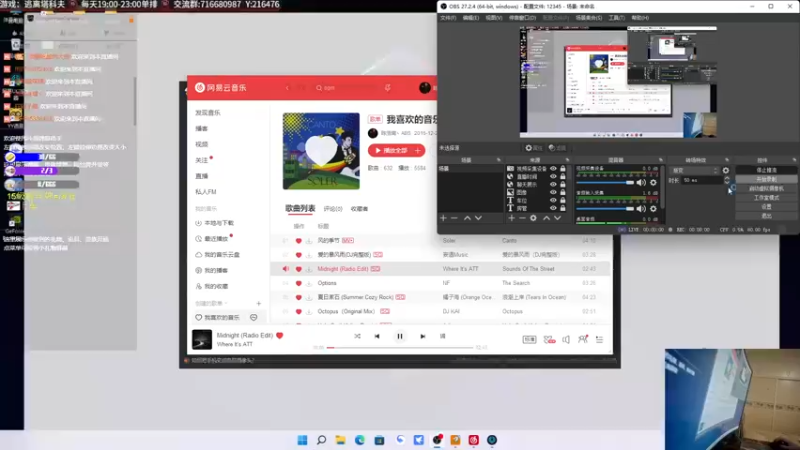Open Windows taskbar search
Image resolution: width=800 pixels, height=450 pixels.
coord(321,440)
